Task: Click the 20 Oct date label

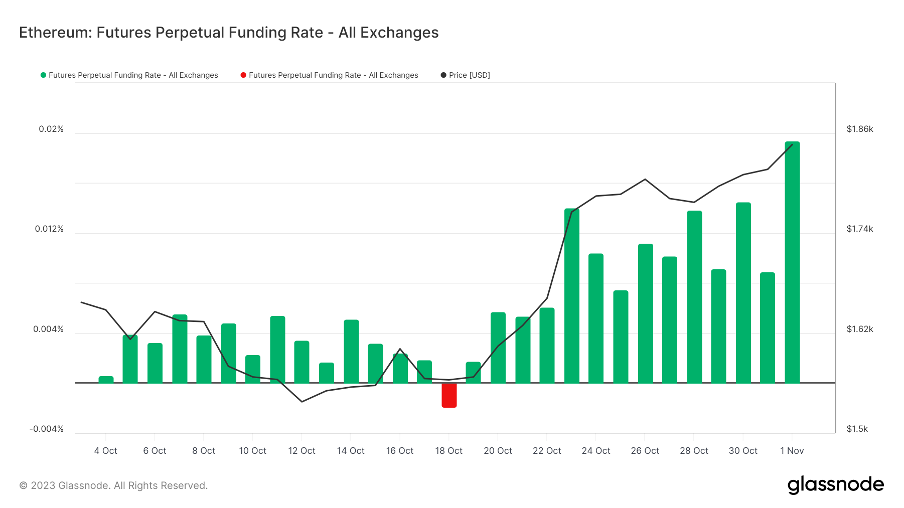Action: (498, 451)
